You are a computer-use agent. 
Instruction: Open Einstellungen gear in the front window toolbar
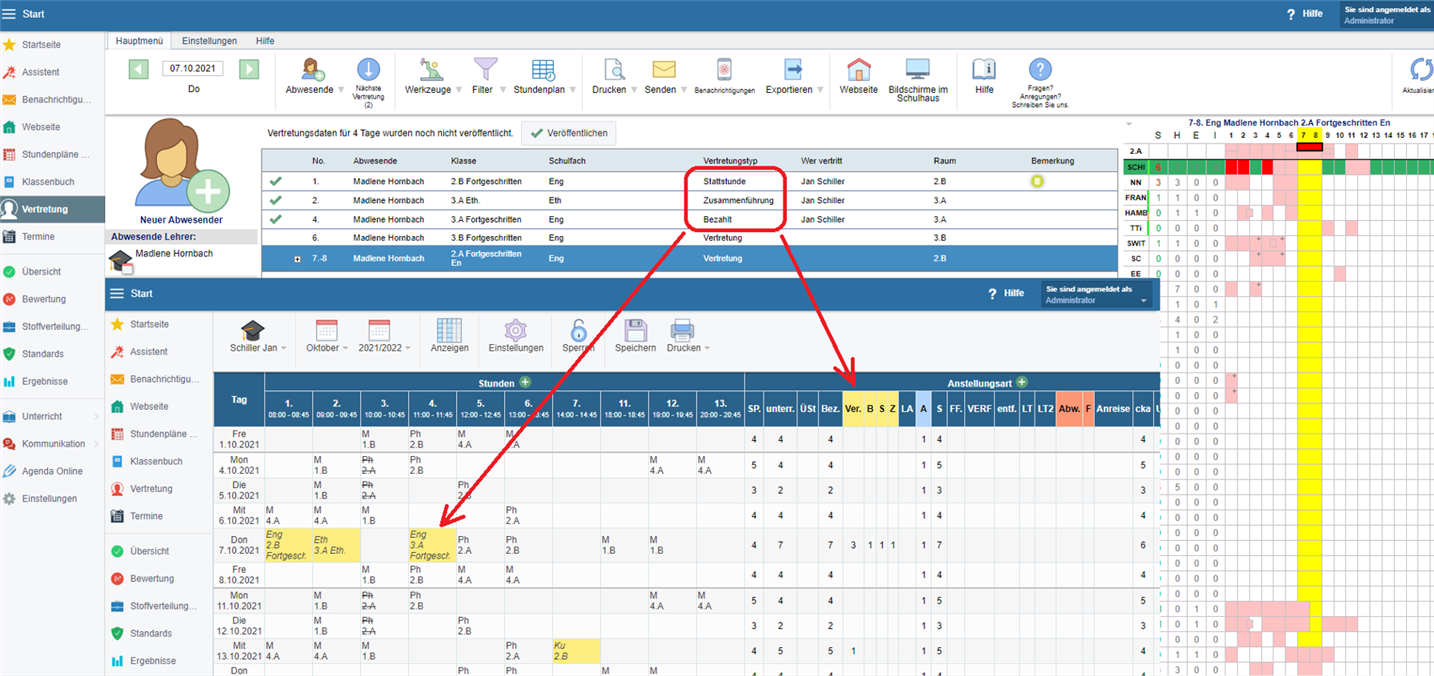pyautogui.click(x=515, y=331)
